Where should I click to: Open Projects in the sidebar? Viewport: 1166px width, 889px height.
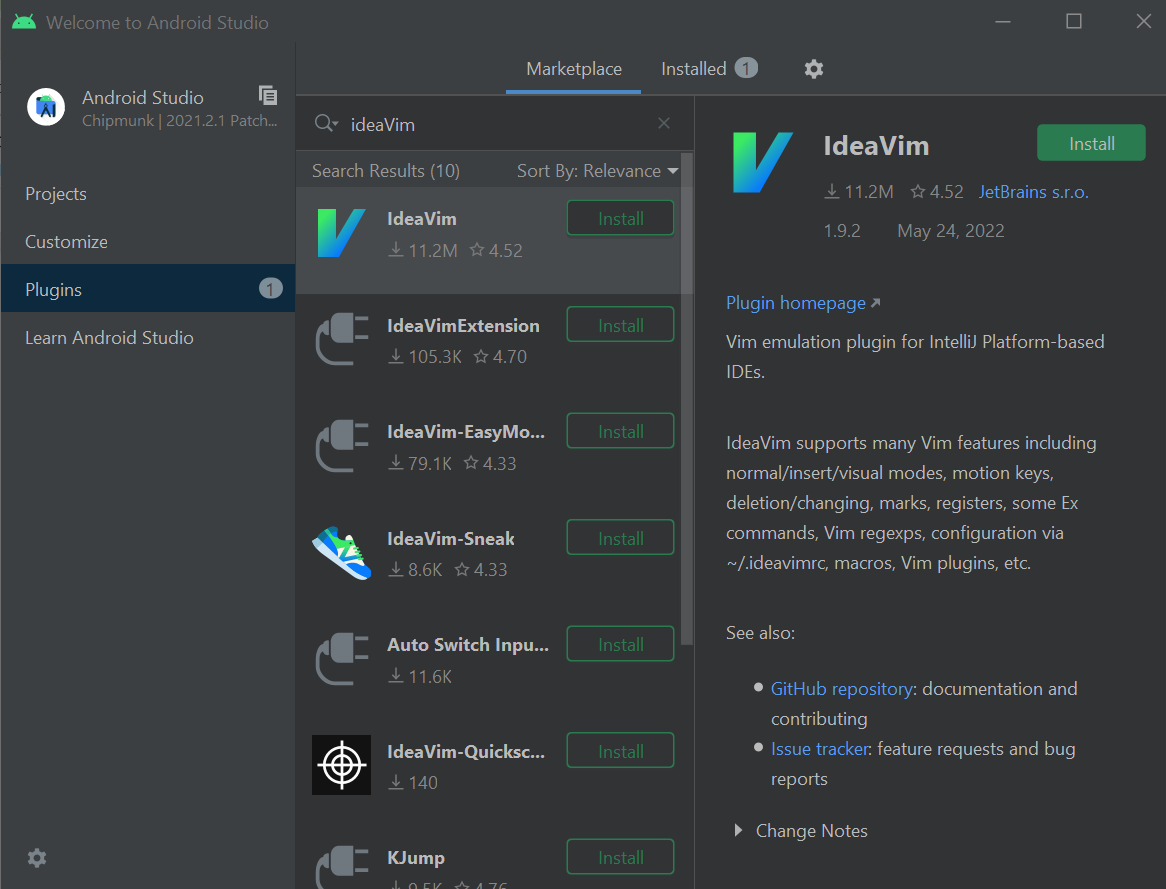(x=56, y=194)
